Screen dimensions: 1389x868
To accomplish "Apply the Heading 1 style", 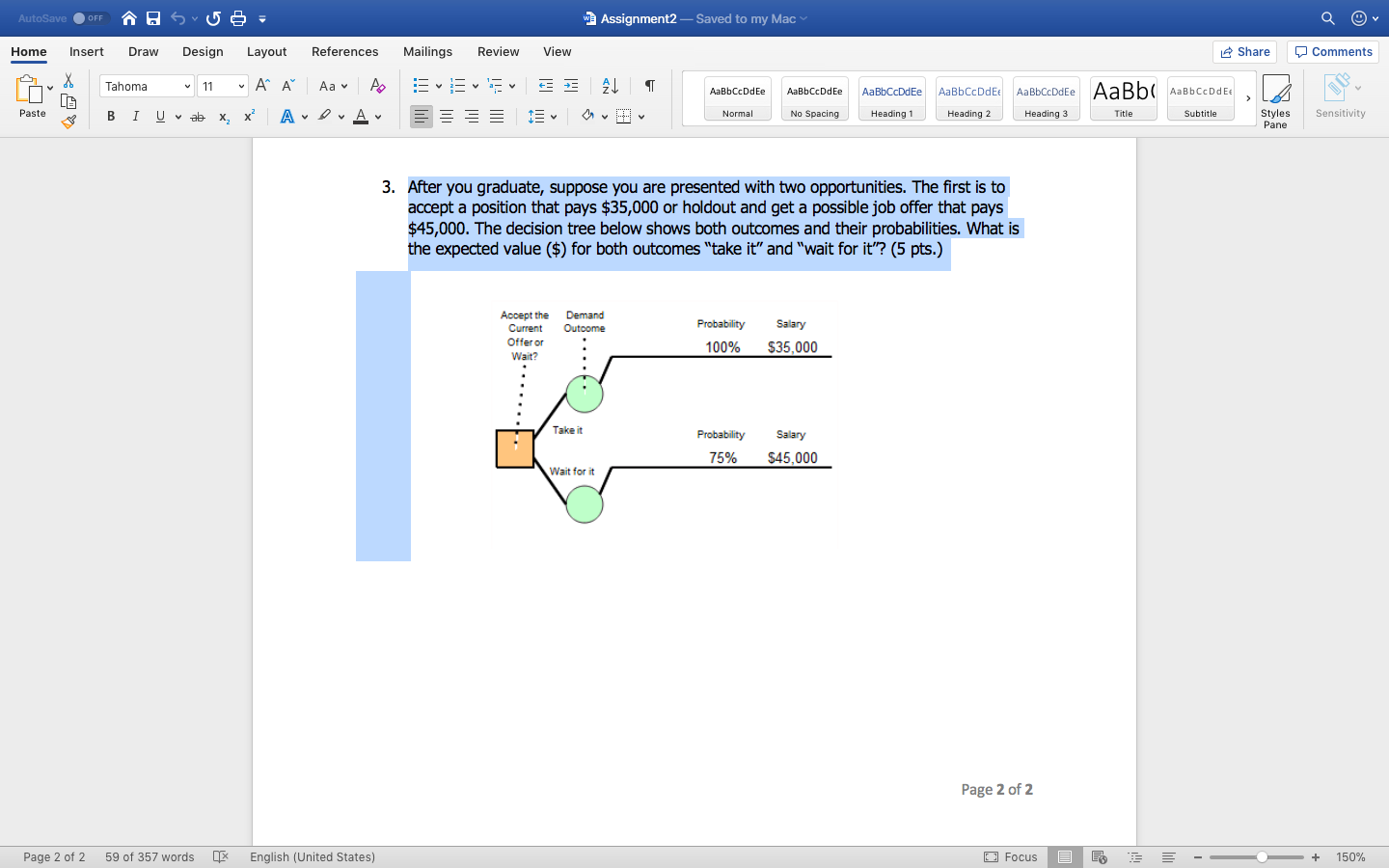I will click(891, 97).
